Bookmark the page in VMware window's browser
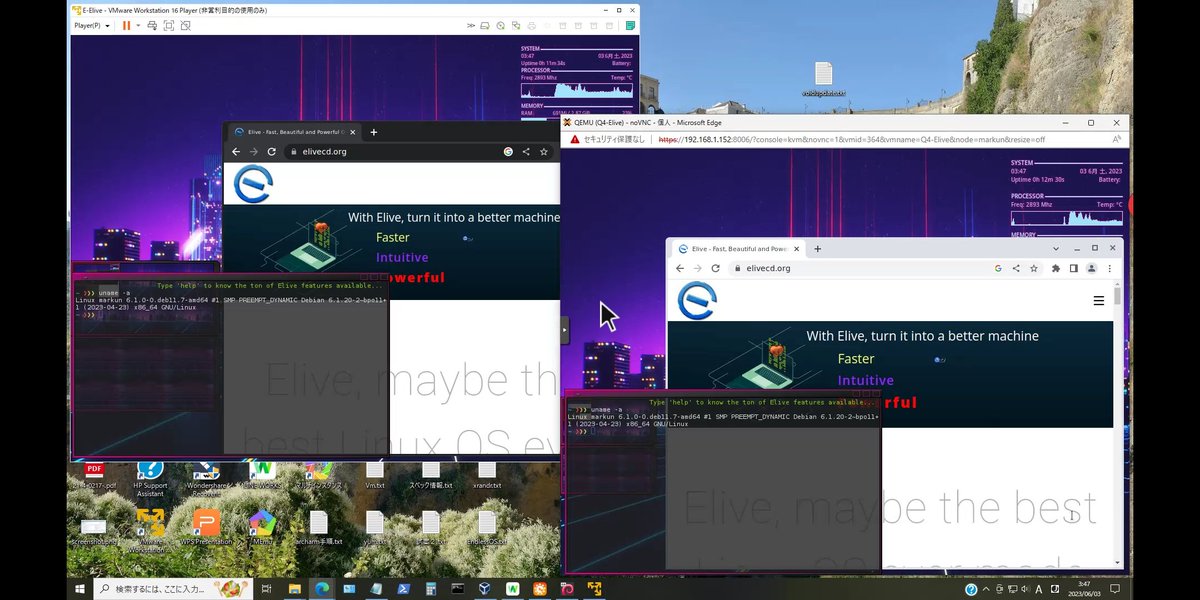Screen dimensions: 1200x600 click(x=544, y=152)
